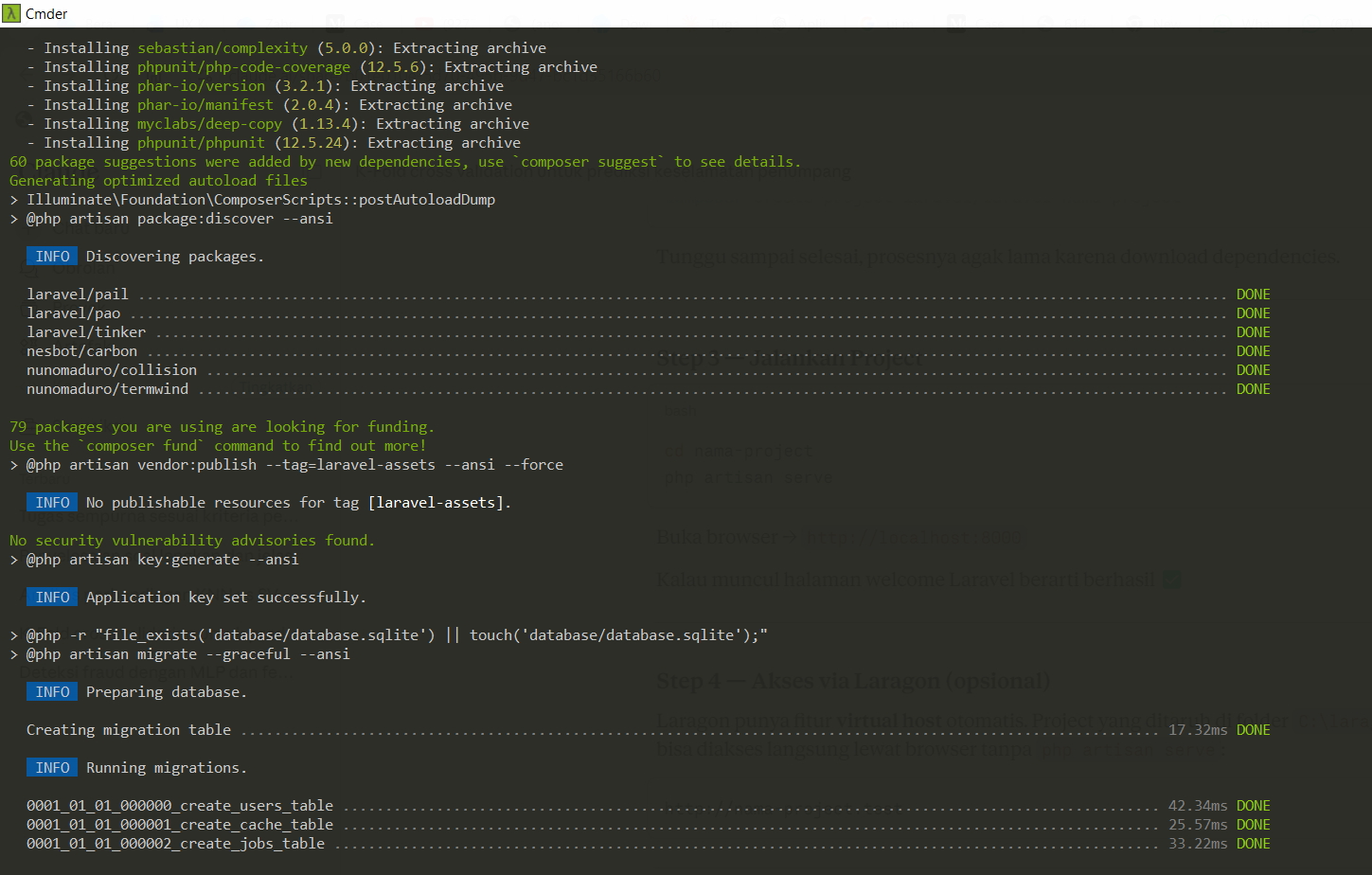
Task: Click the create_cache_table migration name
Action: [180, 825]
